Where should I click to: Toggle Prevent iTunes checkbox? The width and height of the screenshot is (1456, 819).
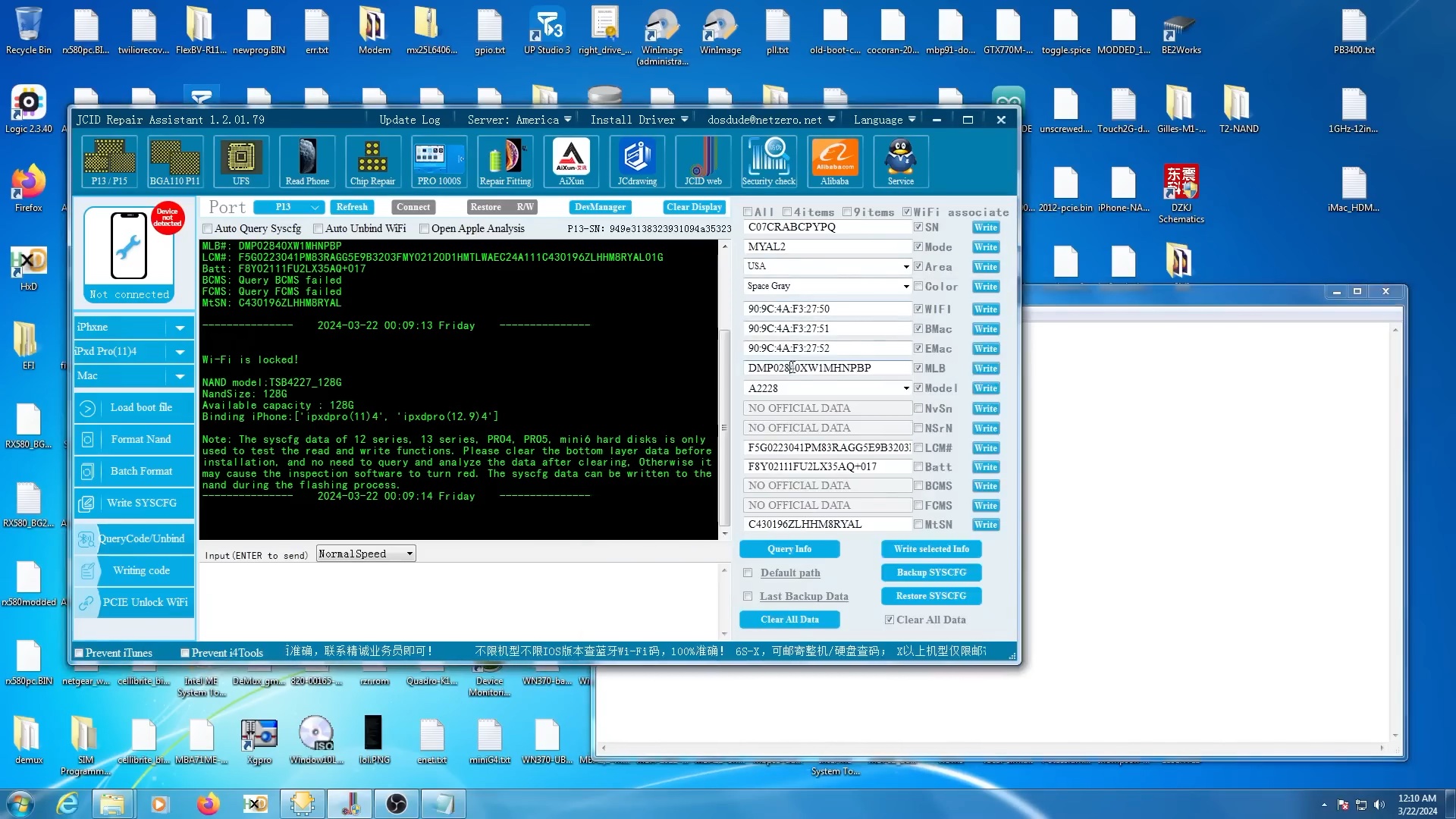click(x=79, y=653)
